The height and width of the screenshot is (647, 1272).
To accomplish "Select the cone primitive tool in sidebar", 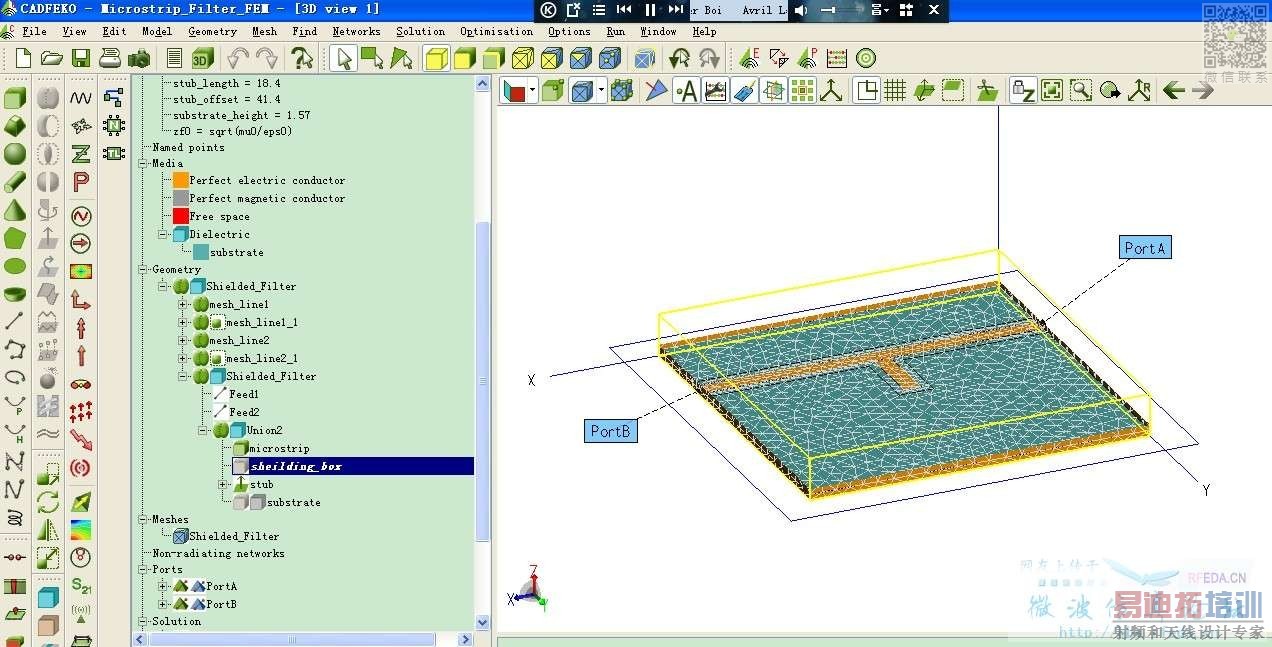I will pos(15,211).
